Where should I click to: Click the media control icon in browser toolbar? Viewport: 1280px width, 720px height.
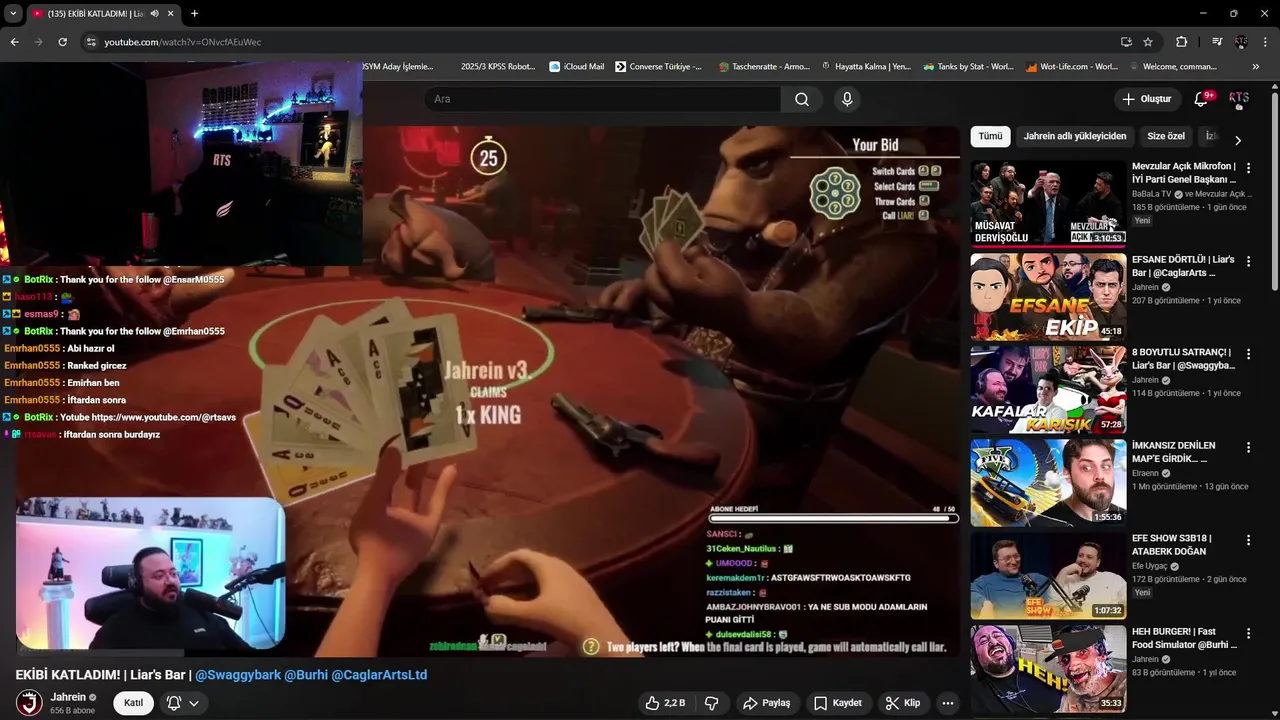[1217, 42]
